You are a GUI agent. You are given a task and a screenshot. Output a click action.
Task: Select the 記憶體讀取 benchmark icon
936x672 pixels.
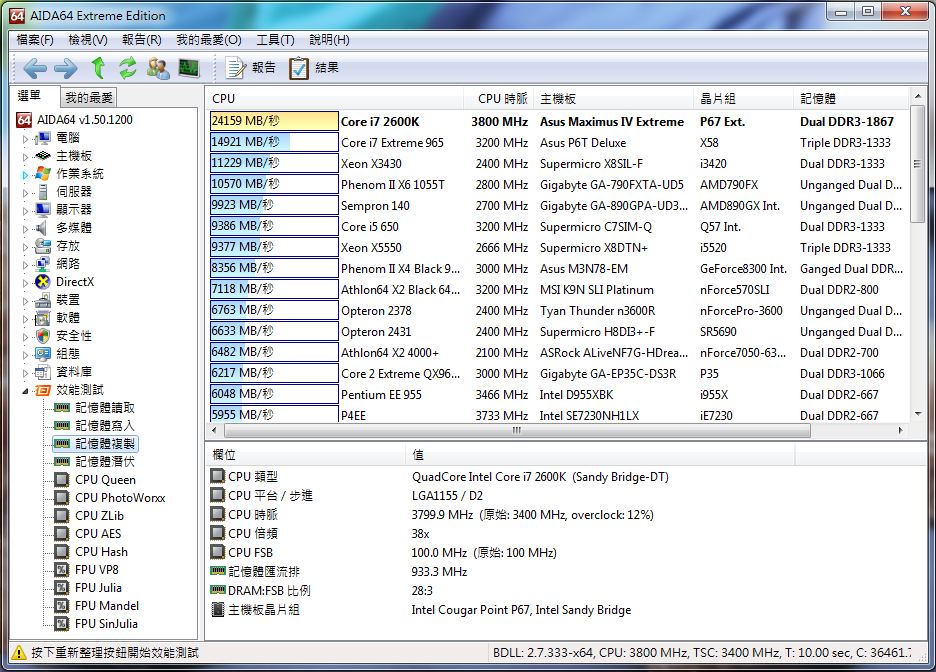point(61,408)
